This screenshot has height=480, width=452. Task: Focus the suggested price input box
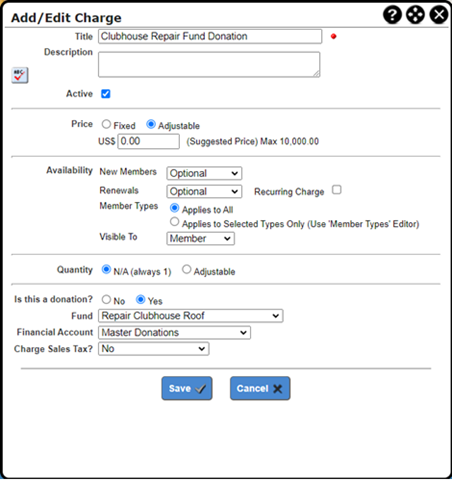click(x=148, y=141)
